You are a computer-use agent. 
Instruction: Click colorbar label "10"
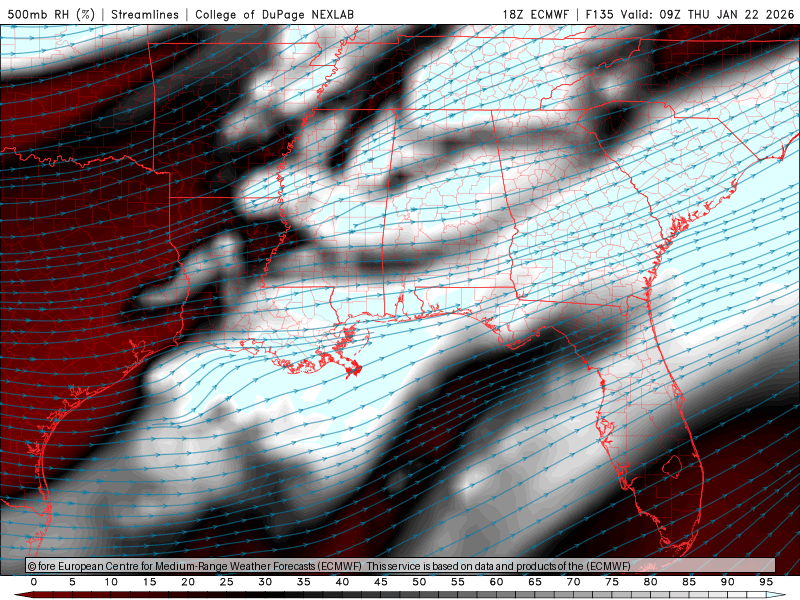tap(111, 582)
